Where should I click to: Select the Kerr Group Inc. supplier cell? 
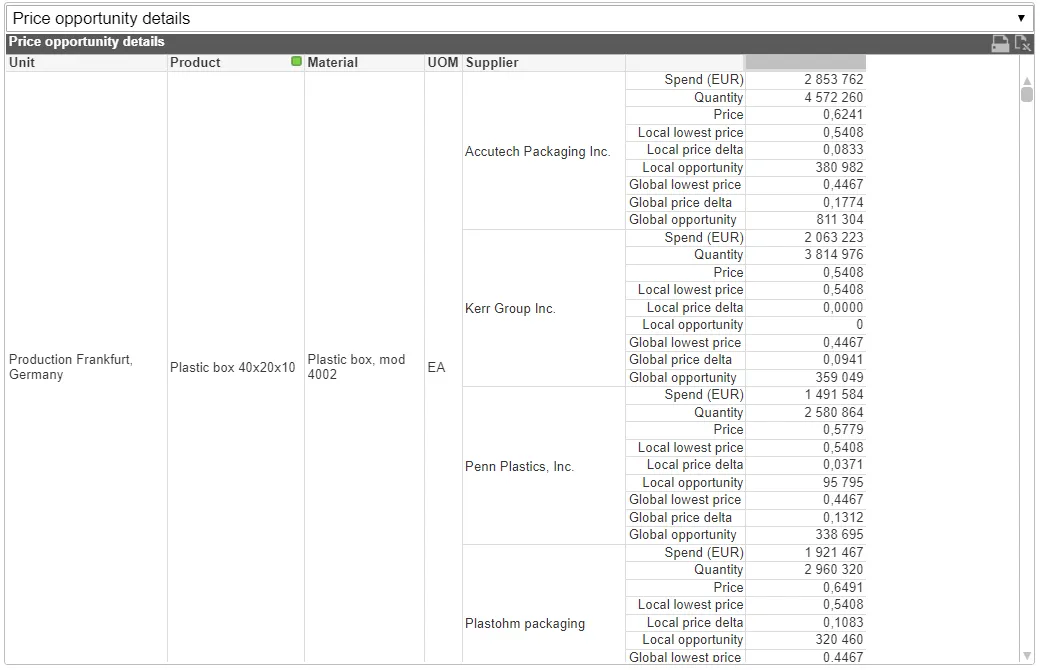click(510, 309)
